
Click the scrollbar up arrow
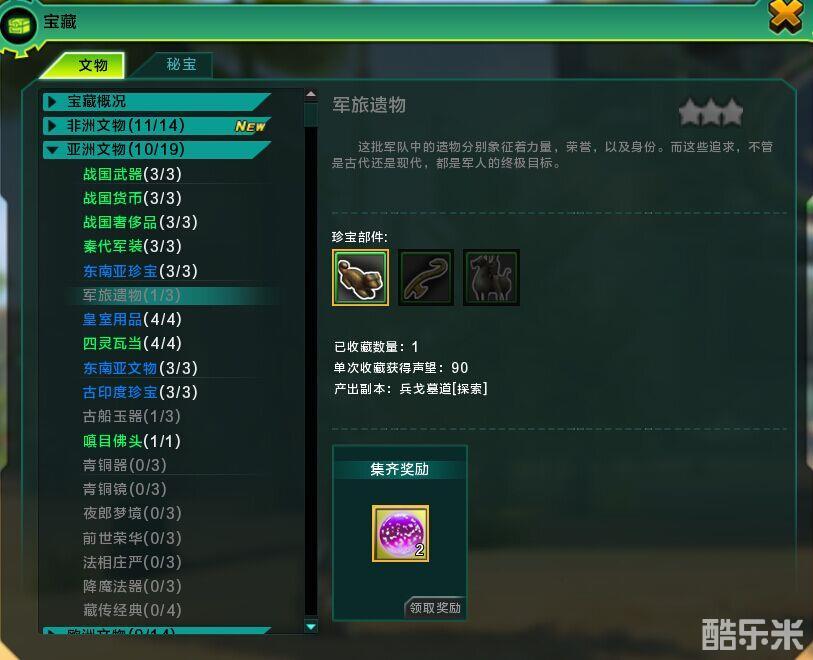coord(311,95)
